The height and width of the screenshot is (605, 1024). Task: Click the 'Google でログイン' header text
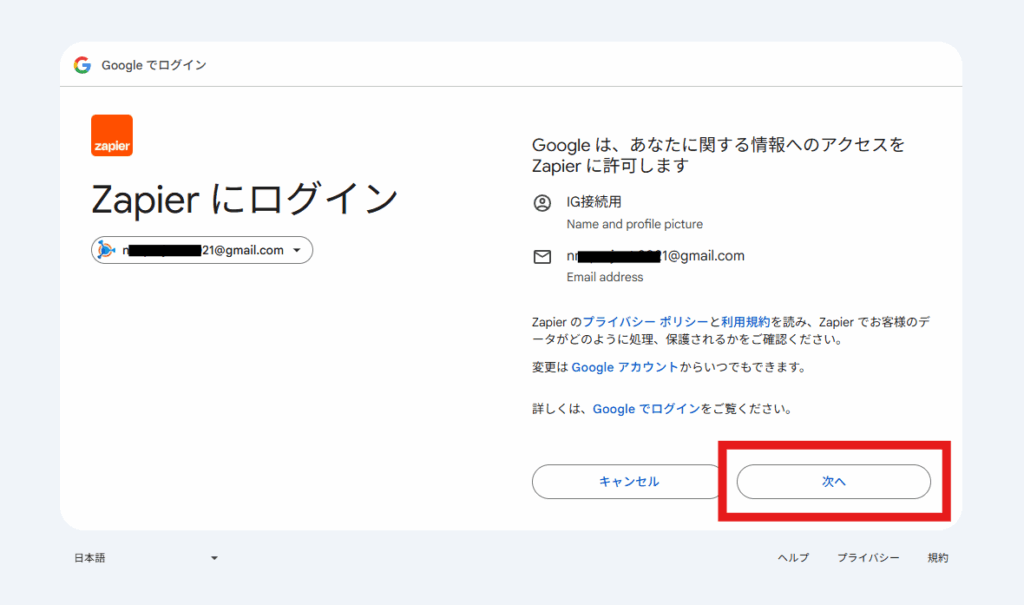tap(153, 65)
